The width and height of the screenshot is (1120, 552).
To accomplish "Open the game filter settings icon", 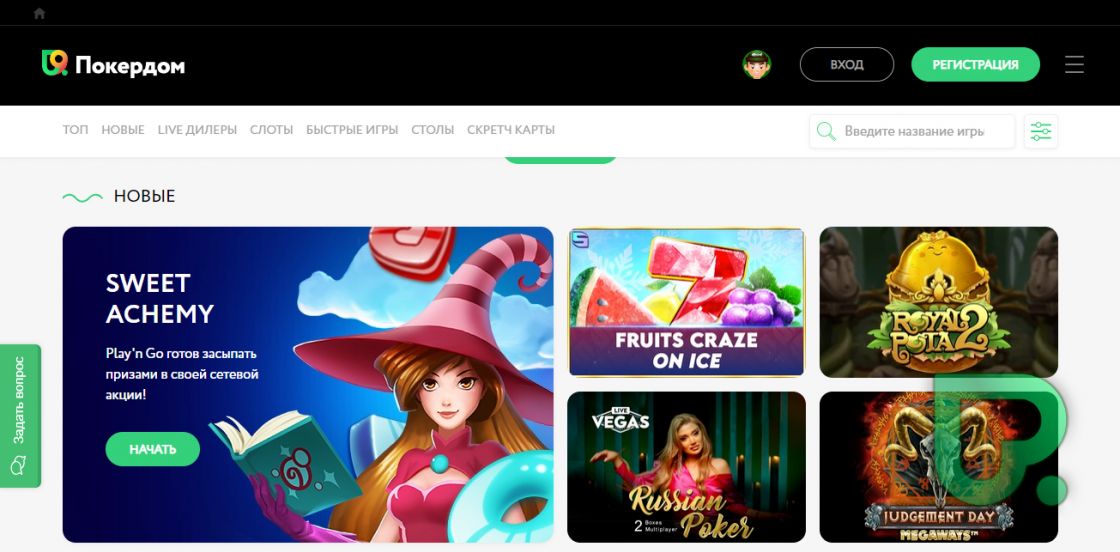I will coord(1041,131).
